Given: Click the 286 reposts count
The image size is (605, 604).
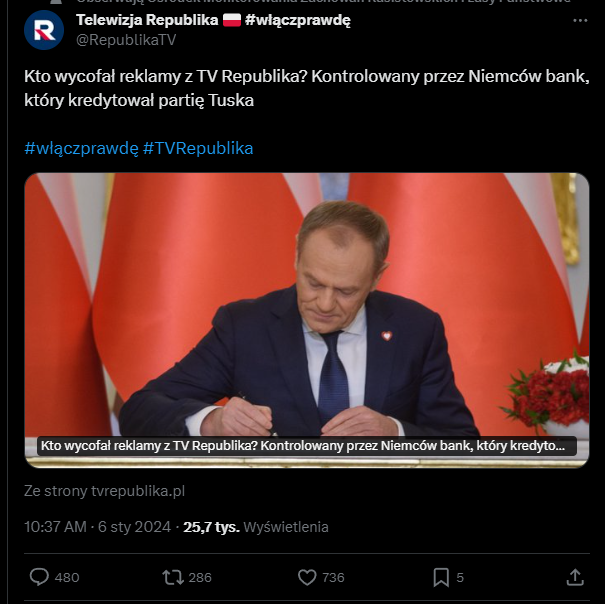Looking at the screenshot, I should pos(200,577).
